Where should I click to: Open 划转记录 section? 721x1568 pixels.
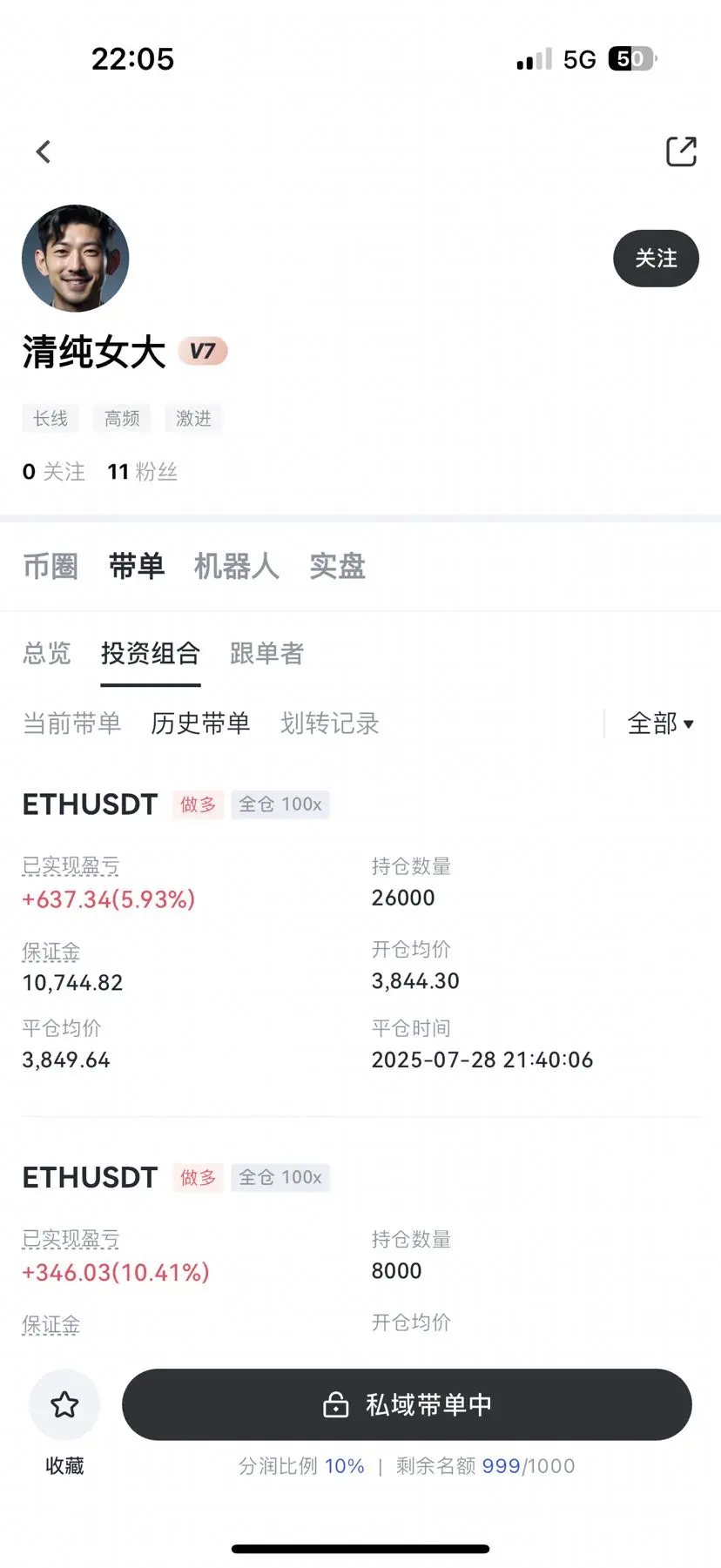click(329, 723)
